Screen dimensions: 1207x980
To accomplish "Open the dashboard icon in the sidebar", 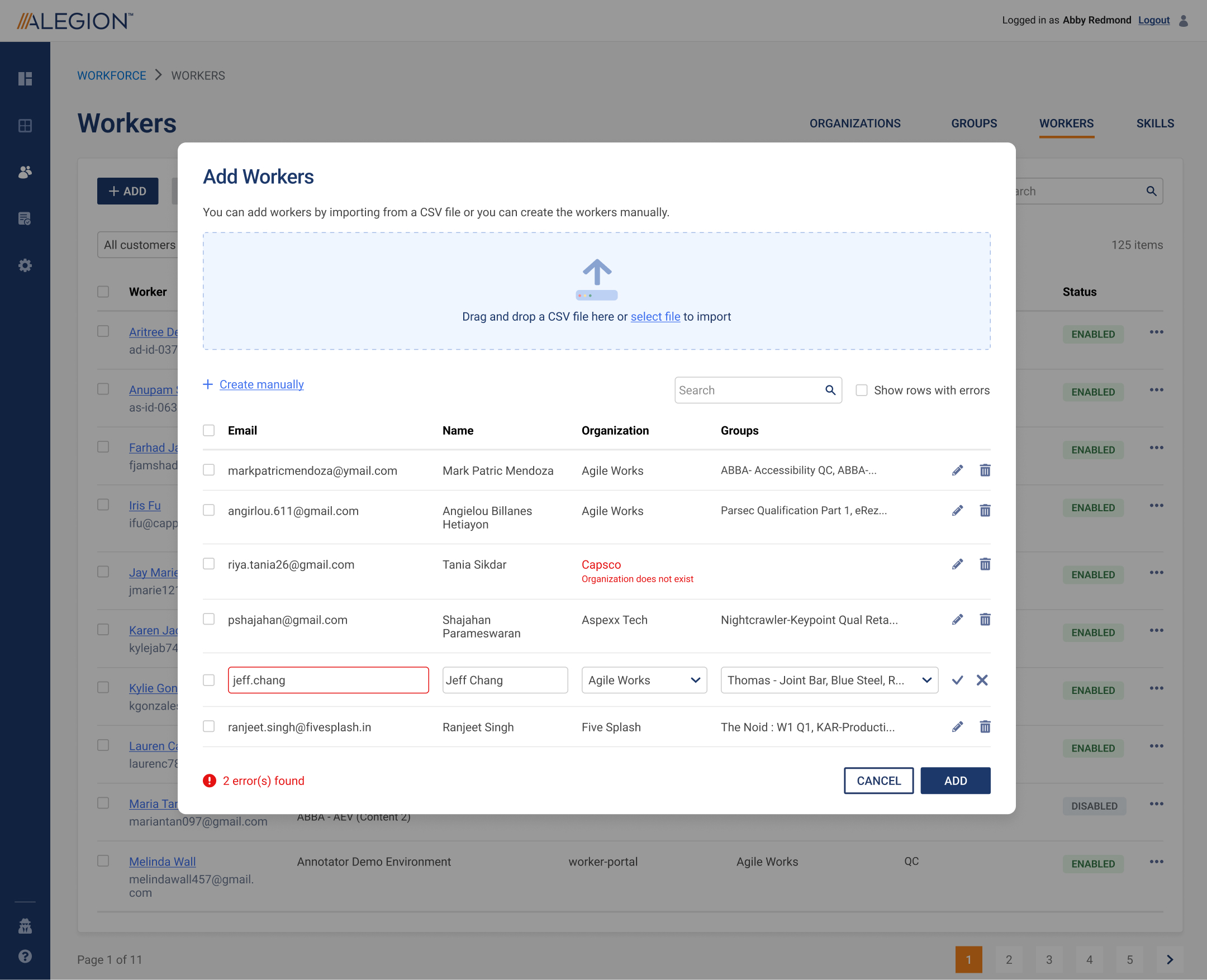I will pyautogui.click(x=25, y=78).
